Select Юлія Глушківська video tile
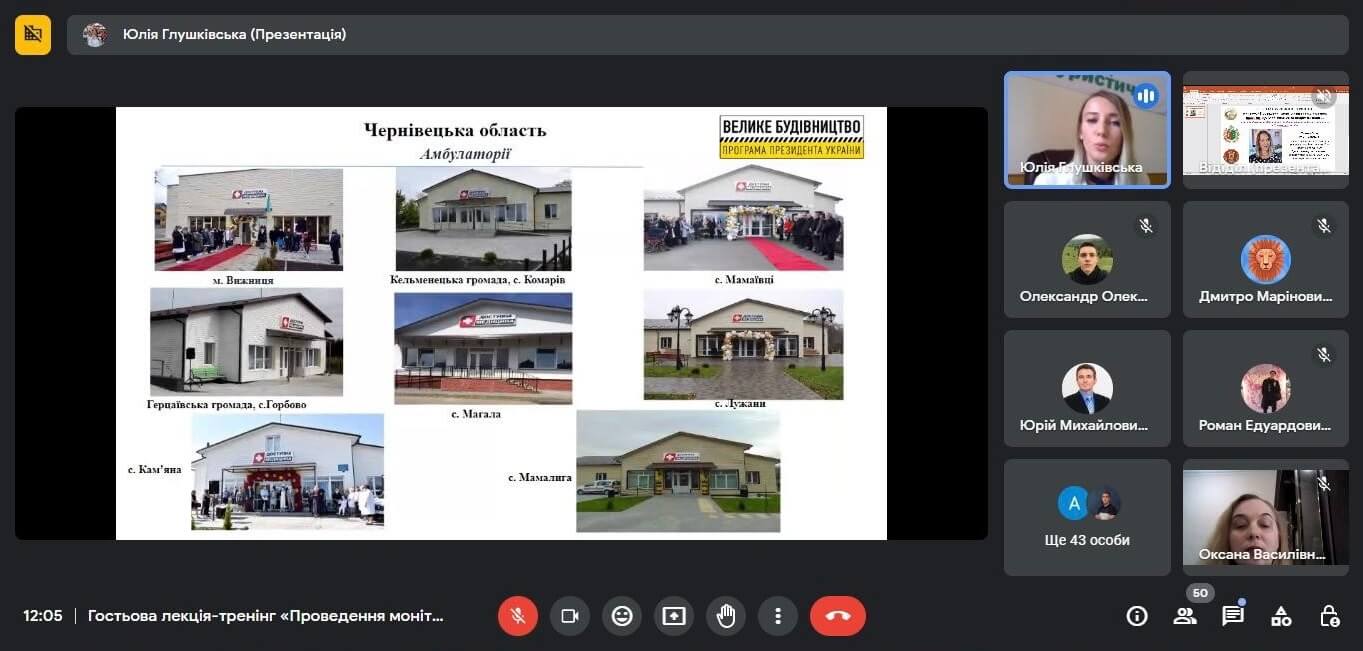The height and width of the screenshot is (651, 1363). [x=1087, y=129]
